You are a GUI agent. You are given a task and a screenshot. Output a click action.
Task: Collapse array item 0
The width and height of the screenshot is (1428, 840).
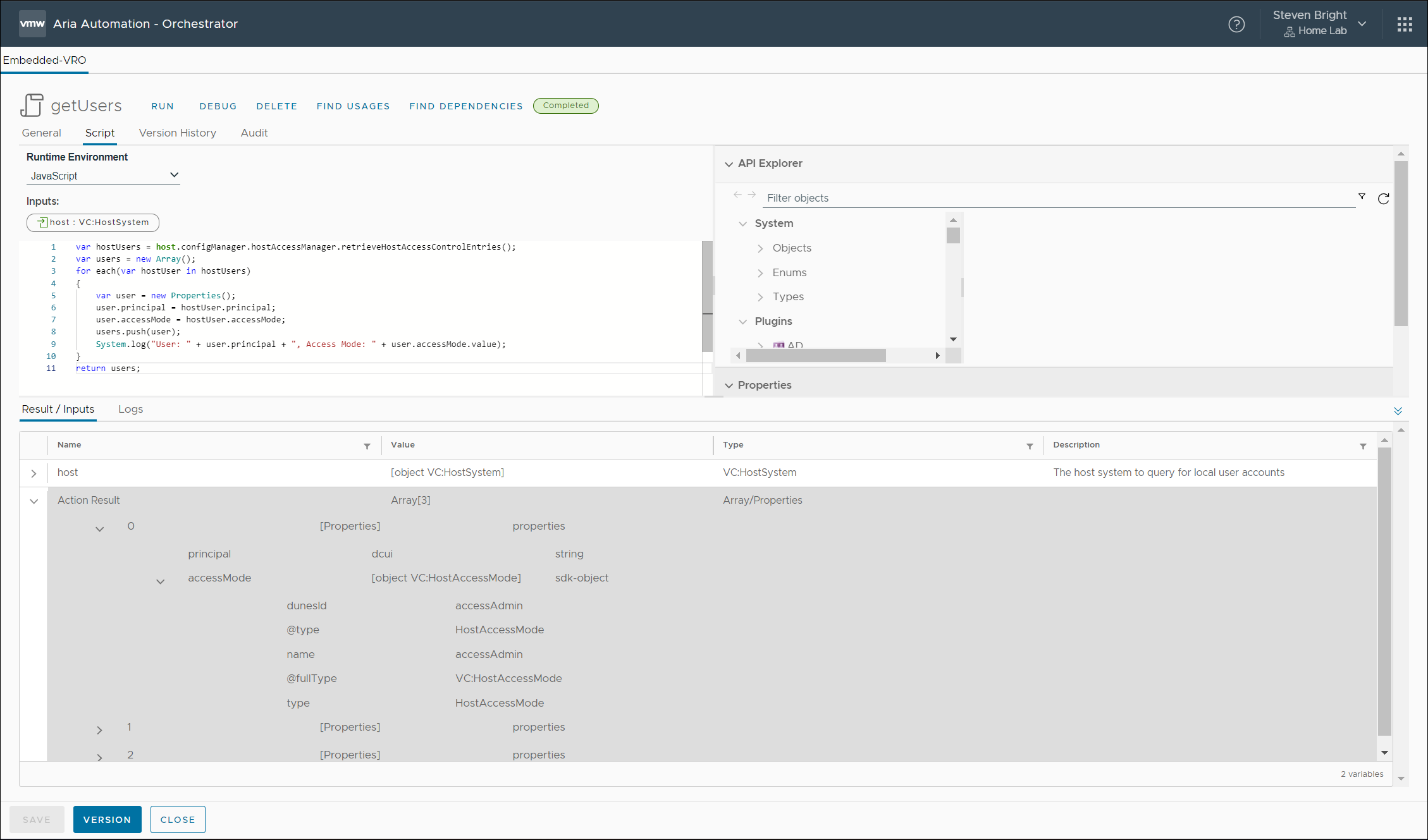99,529
